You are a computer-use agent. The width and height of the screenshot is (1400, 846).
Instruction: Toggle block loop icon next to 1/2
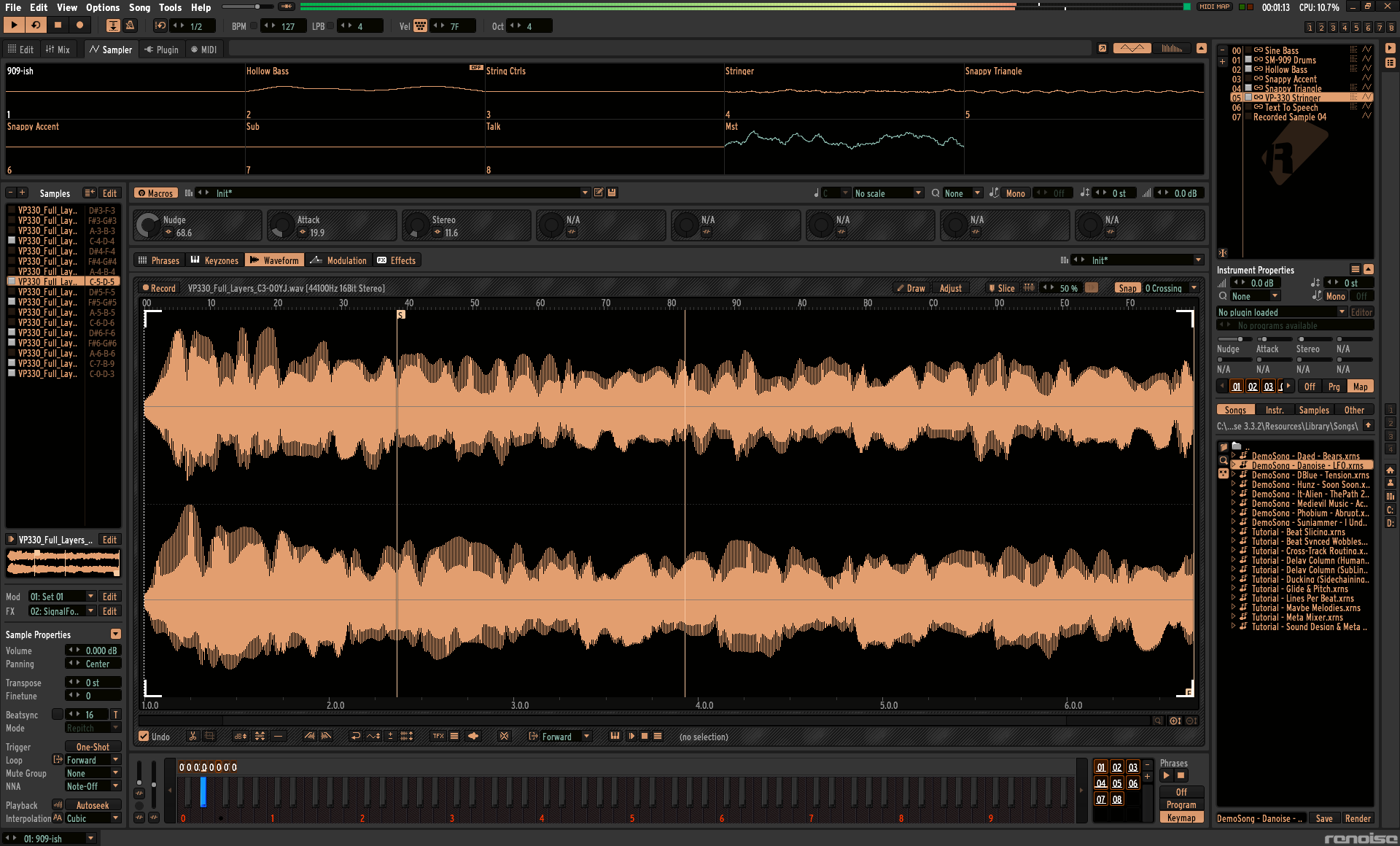point(160,26)
